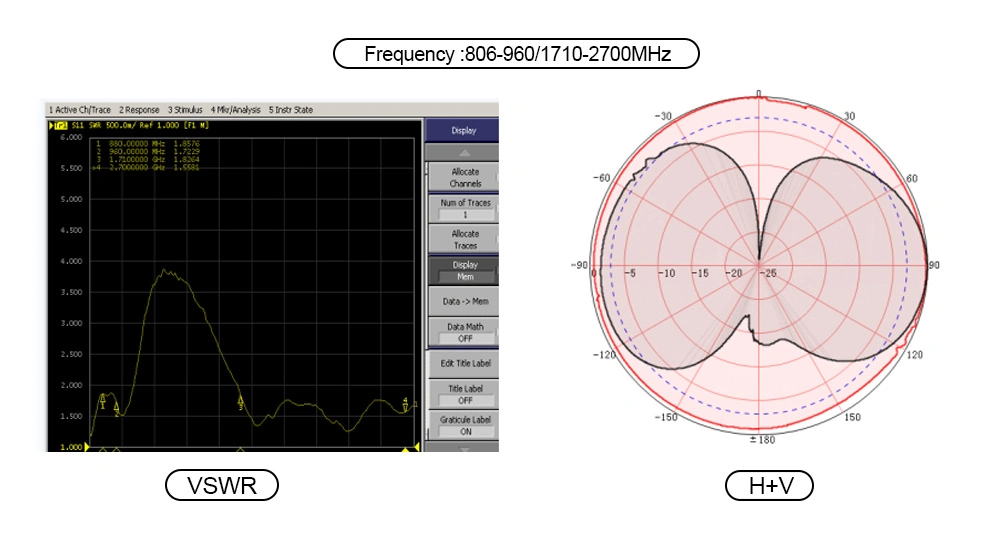
Task: Click the marker 2 readout 960.00000 MHz
Action: (148, 152)
